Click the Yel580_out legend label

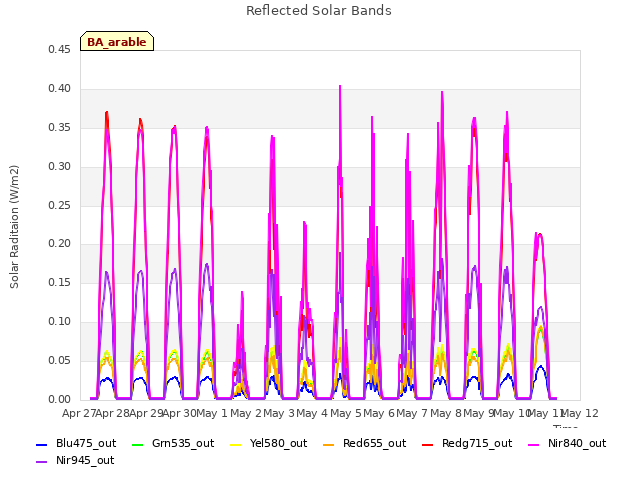(x=278, y=443)
